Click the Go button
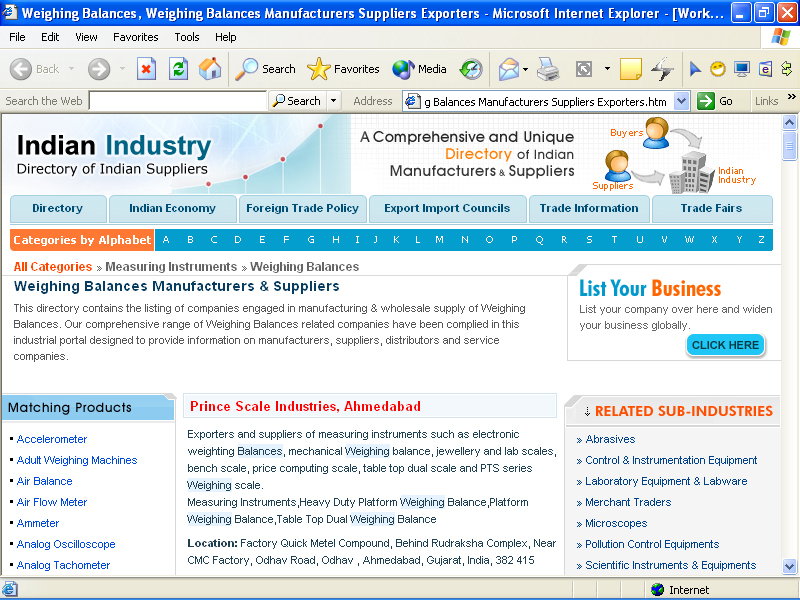The image size is (800, 600). (716, 101)
